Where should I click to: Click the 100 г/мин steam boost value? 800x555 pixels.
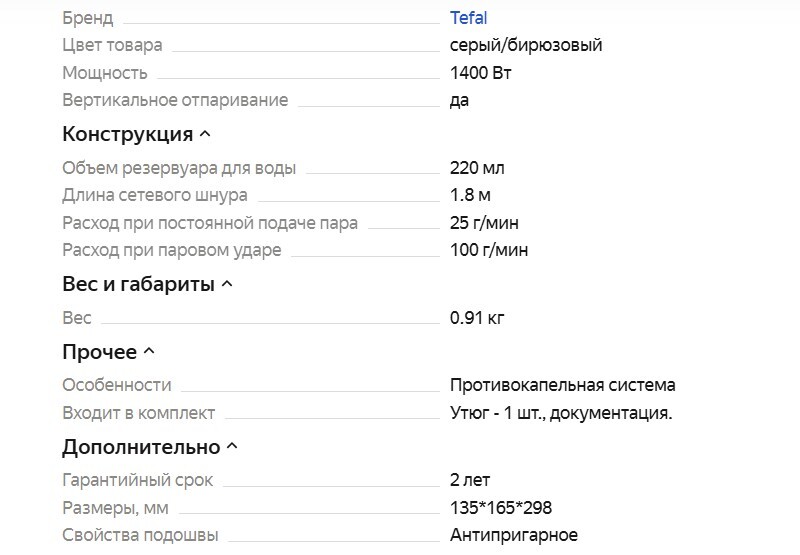tap(489, 250)
